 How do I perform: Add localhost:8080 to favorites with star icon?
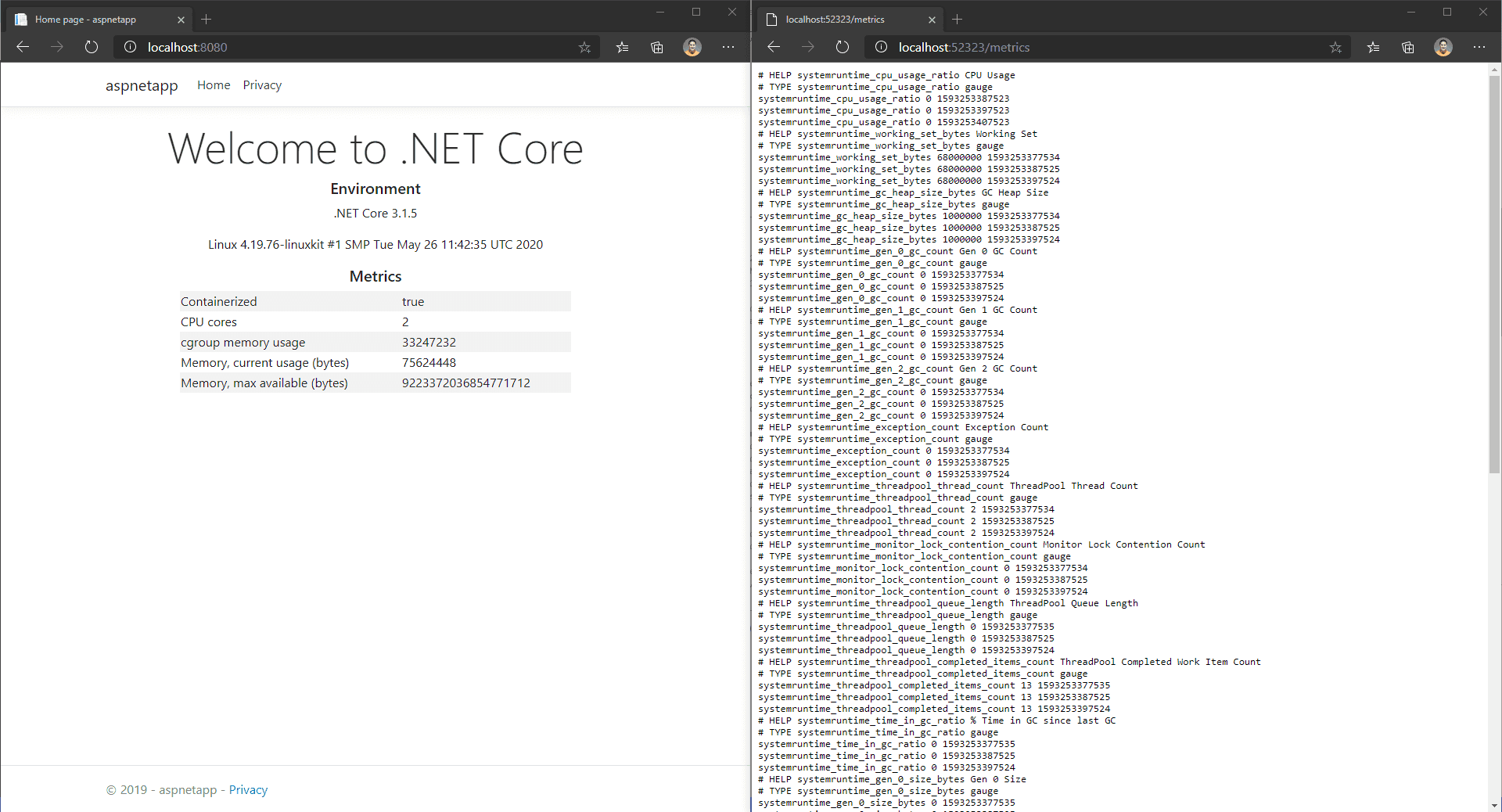(x=584, y=47)
